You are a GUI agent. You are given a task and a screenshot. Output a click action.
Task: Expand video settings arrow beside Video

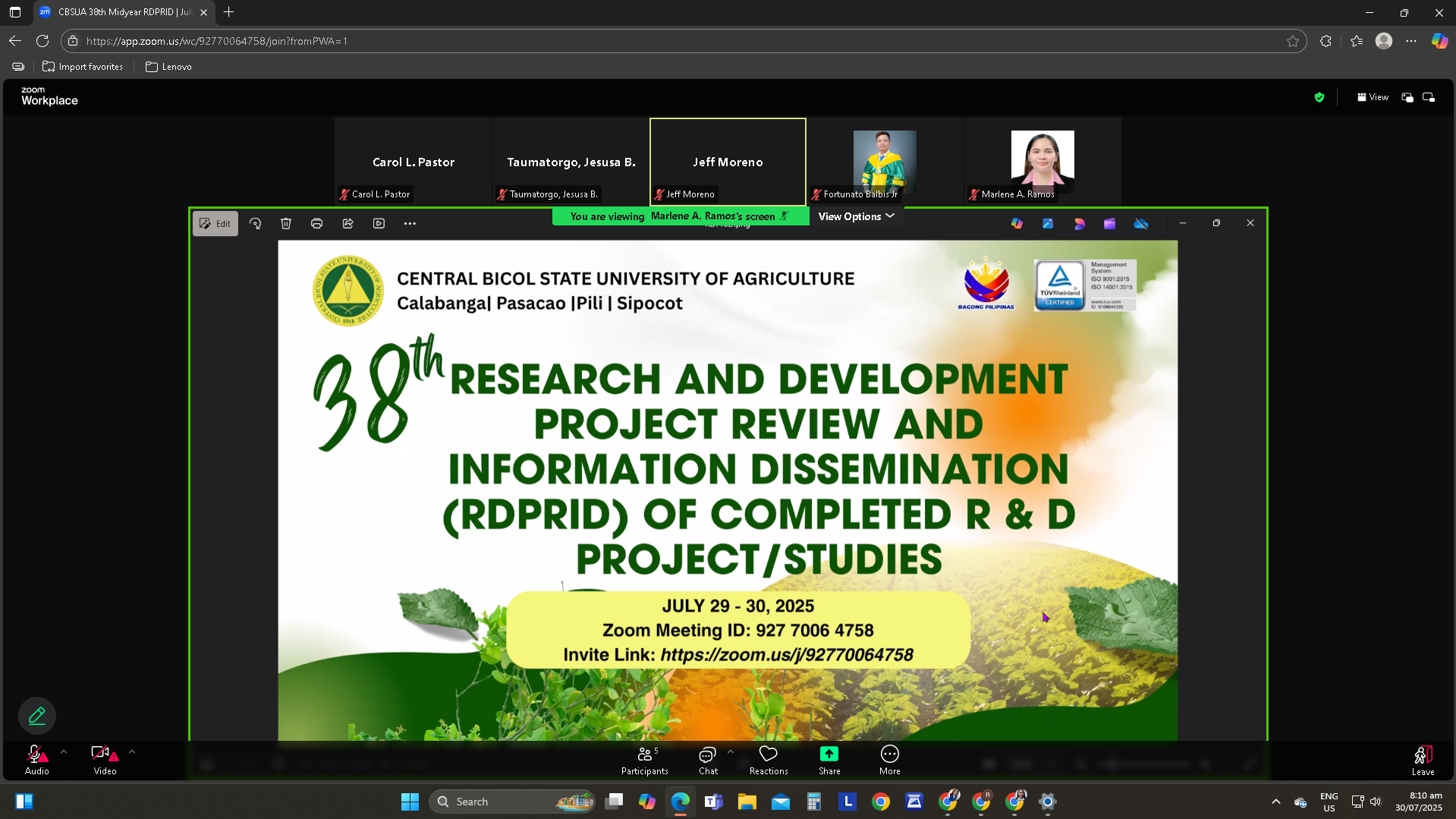132,752
